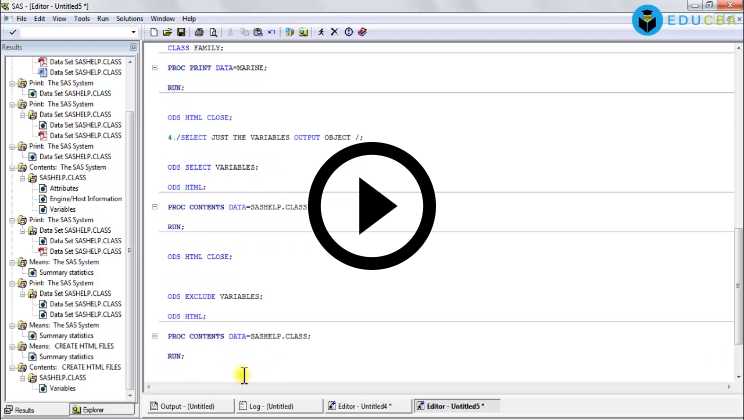
Task: Click the Clear All X icon
Action: tap(334, 33)
